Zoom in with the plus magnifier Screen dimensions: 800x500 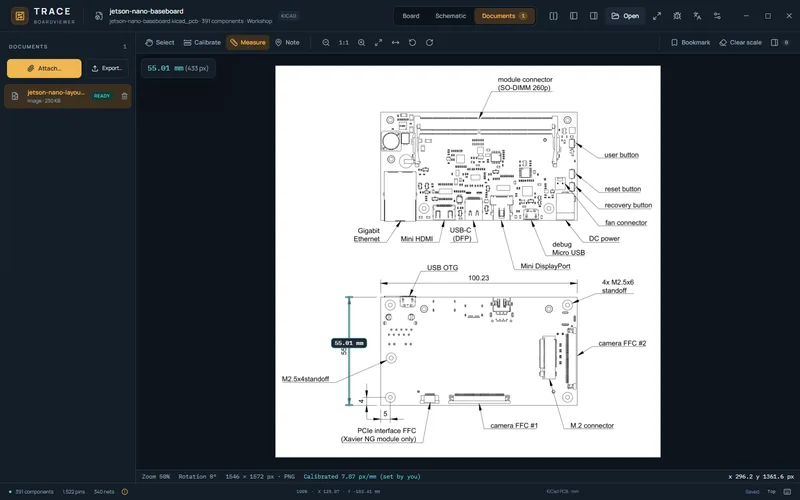point(361,42)
